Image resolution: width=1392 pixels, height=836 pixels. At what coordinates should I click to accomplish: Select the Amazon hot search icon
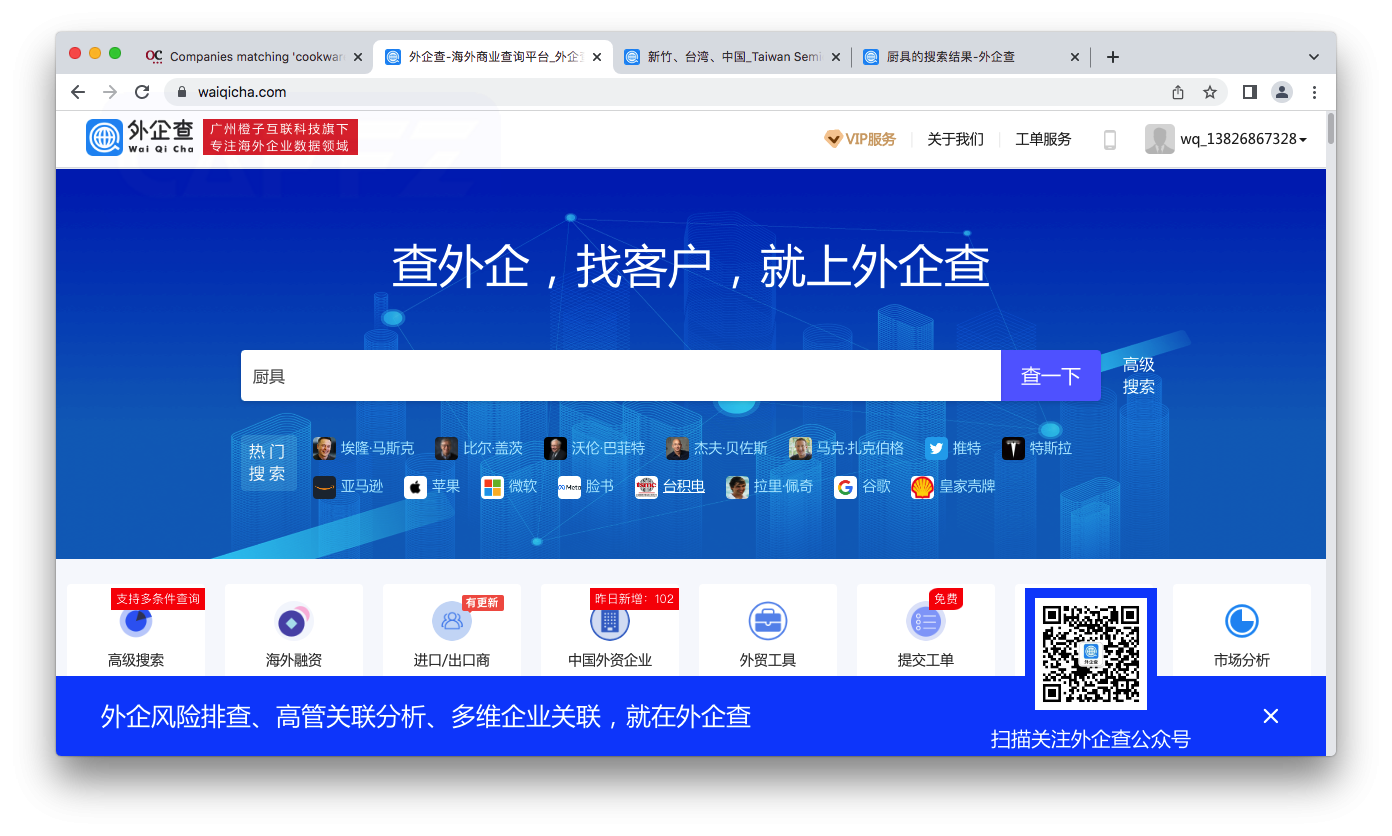(x=325, y=487)
